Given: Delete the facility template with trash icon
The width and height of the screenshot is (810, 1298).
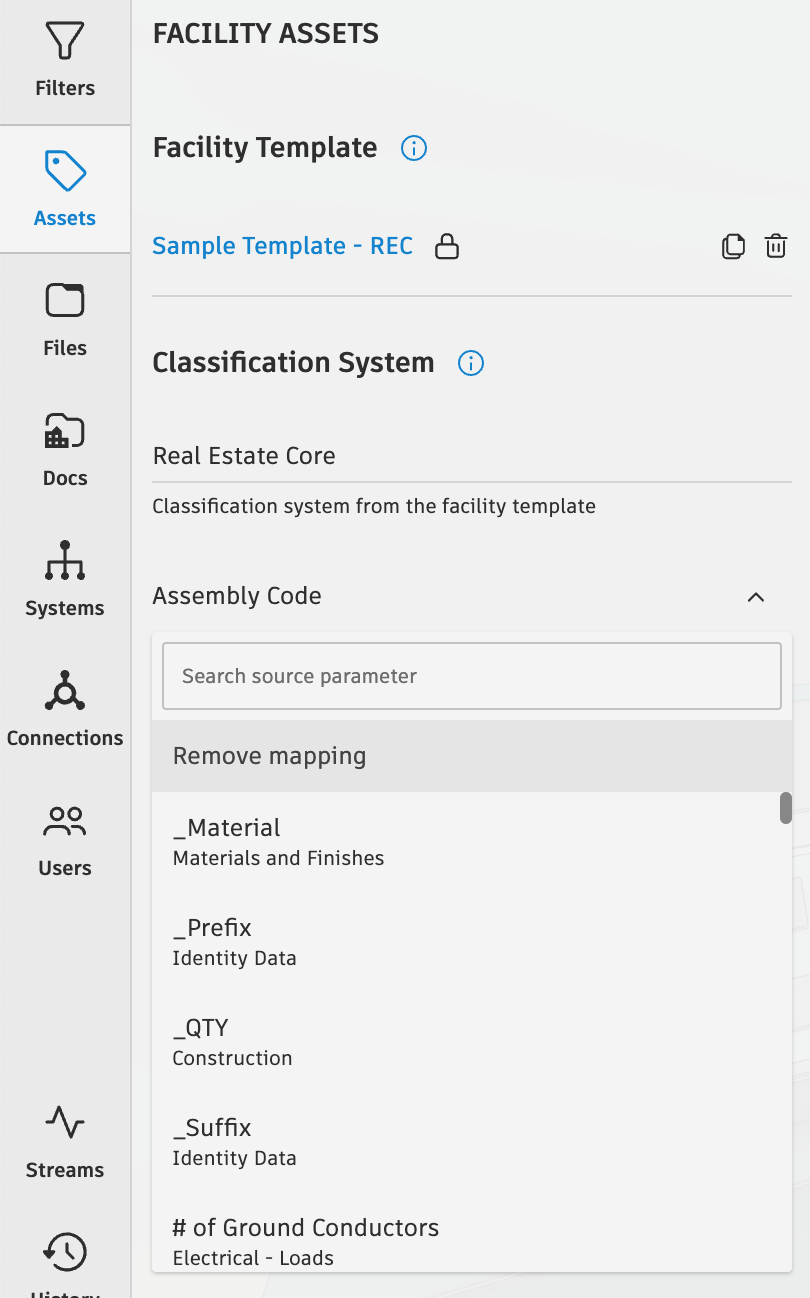Looking at the screenshot, I should pyautogui.click(x=776, y=246).
